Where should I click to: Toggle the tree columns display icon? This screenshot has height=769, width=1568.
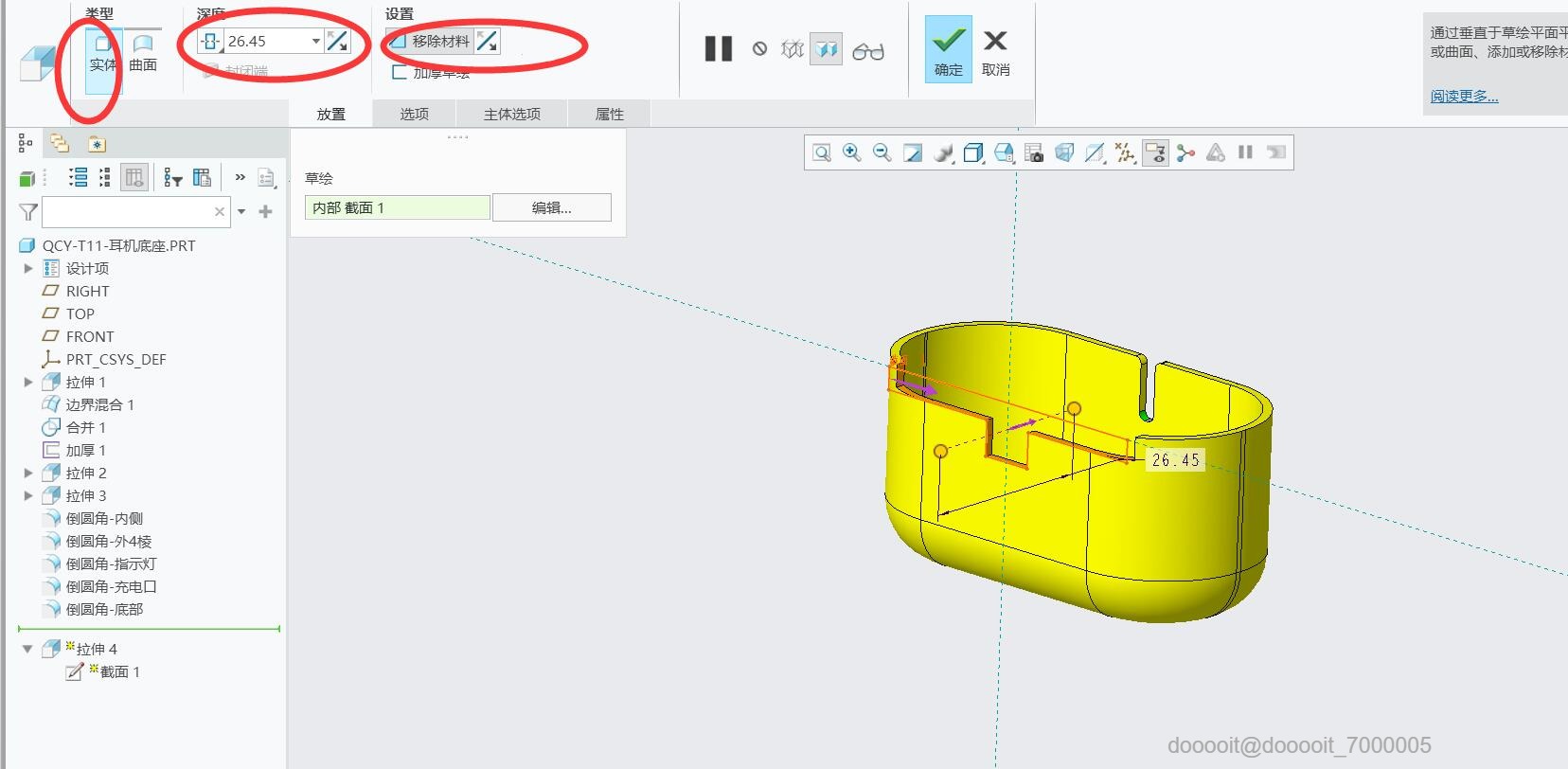134,177
